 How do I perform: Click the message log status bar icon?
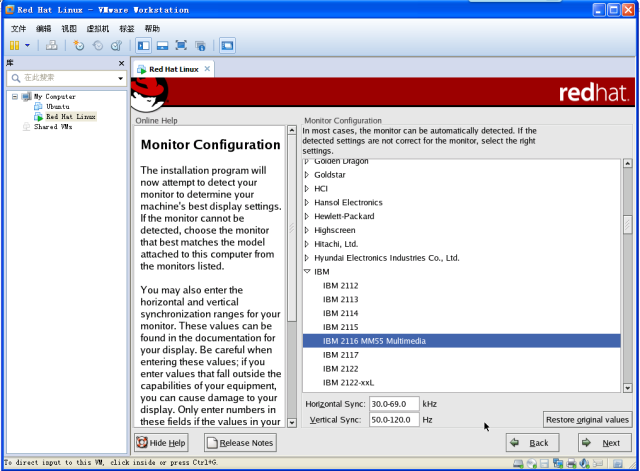point(618,463)
